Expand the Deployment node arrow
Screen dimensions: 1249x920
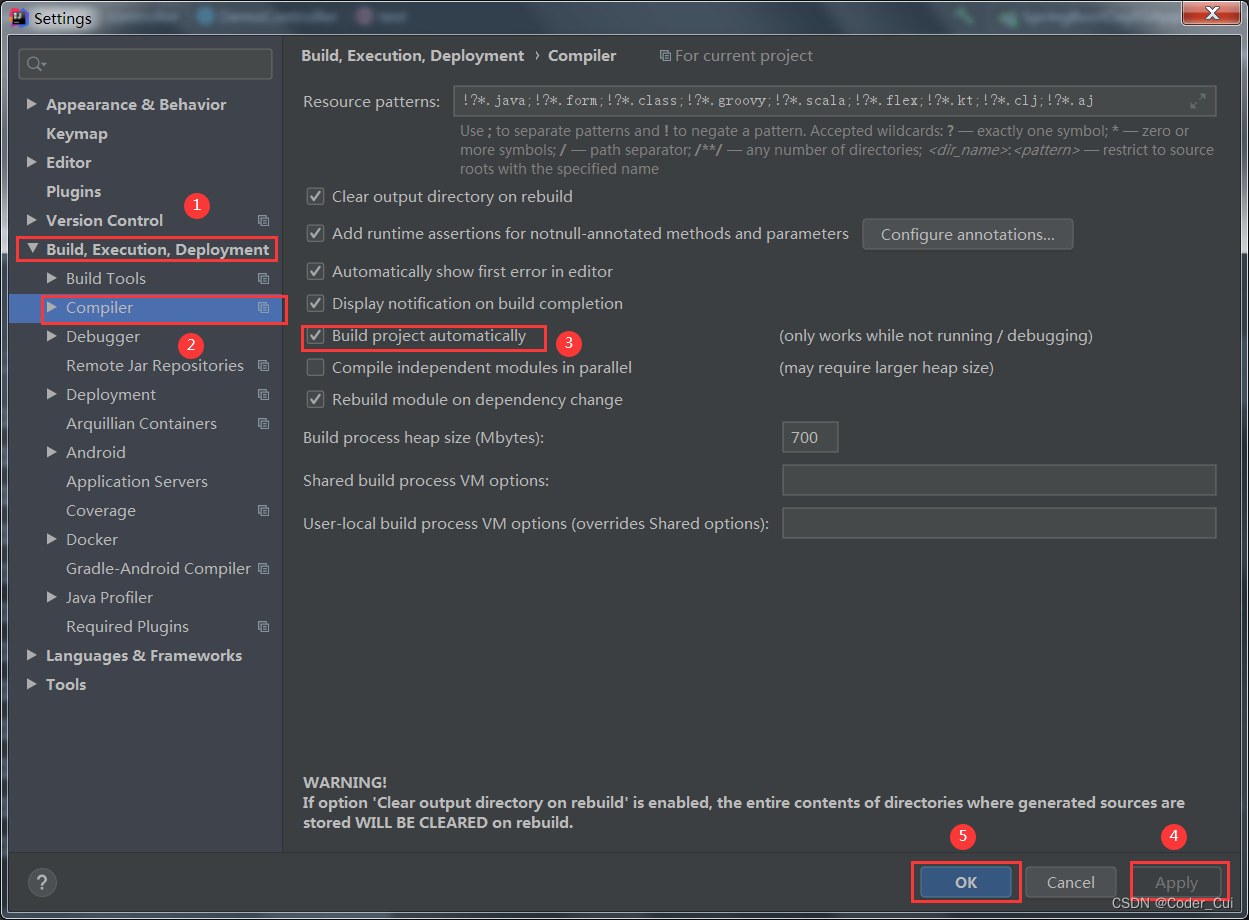[52, 394]
